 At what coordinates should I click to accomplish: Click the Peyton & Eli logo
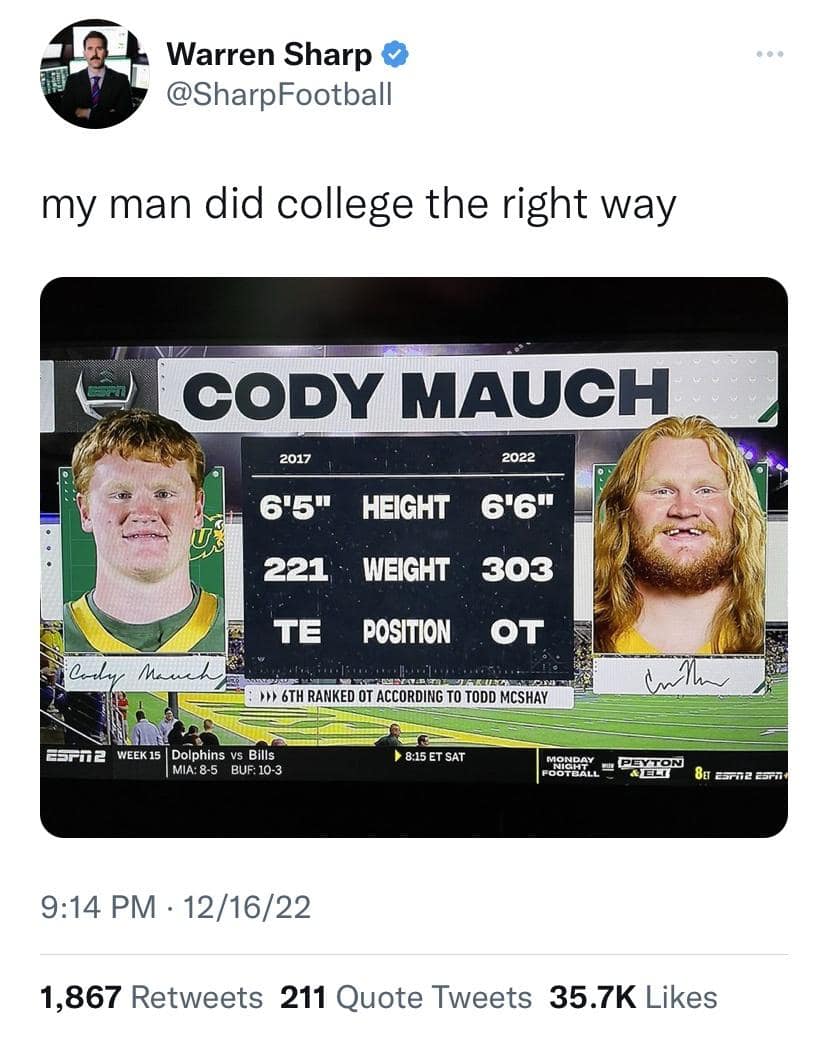[x=652, y=767]
